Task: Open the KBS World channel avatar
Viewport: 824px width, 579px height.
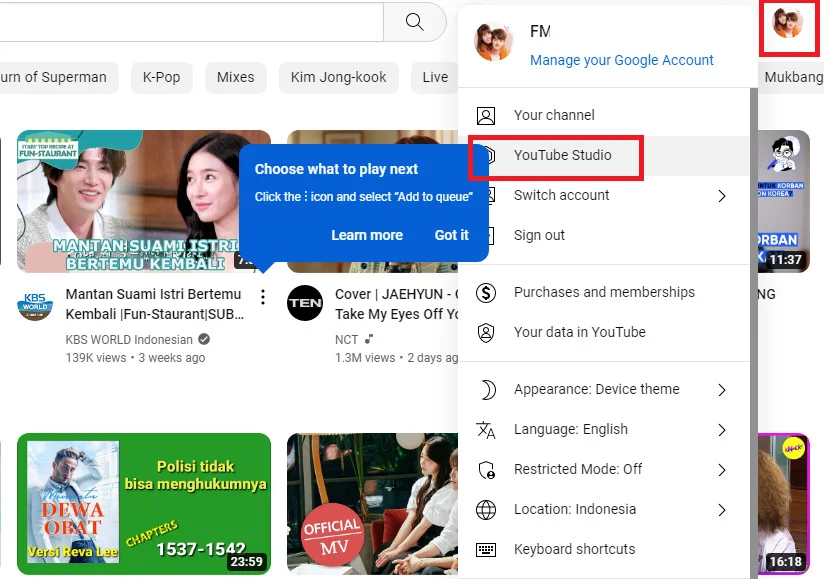Action: pyautogui.click(x=35, y=304)
